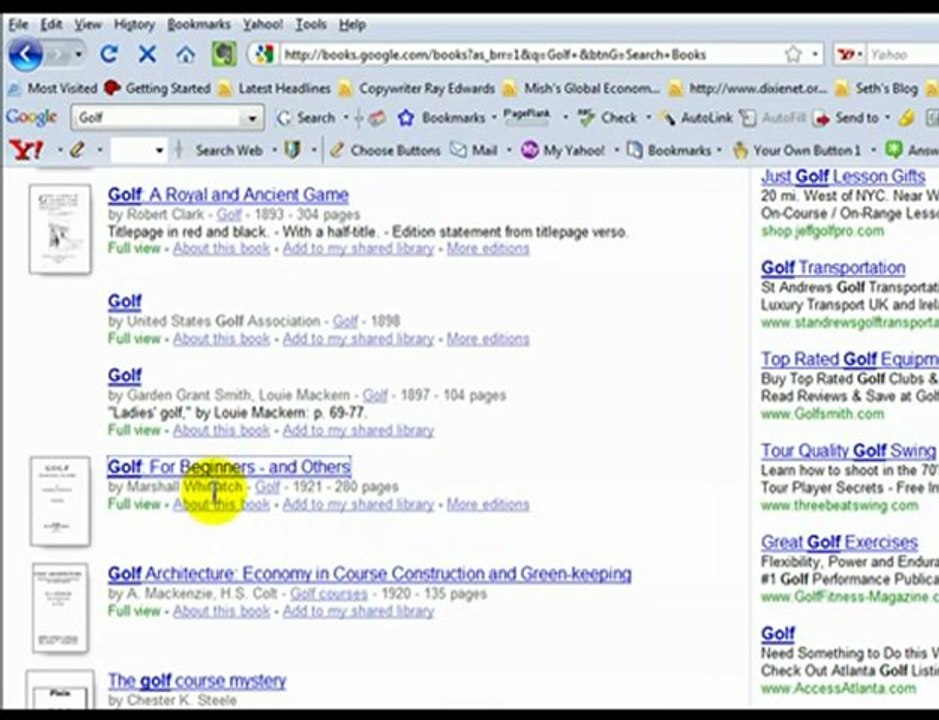Click the AutoFill toolbar button
The image size is (939, 720).
[x=773, y=118]
